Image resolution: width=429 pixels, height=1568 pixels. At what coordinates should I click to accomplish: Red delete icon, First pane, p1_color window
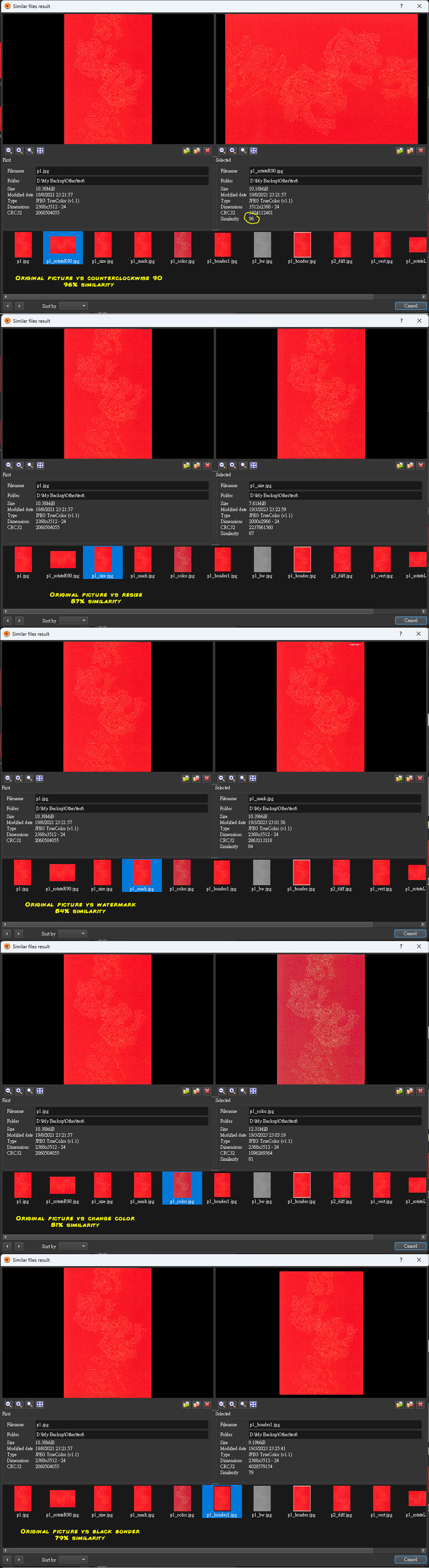click(x=207, y=1091)
